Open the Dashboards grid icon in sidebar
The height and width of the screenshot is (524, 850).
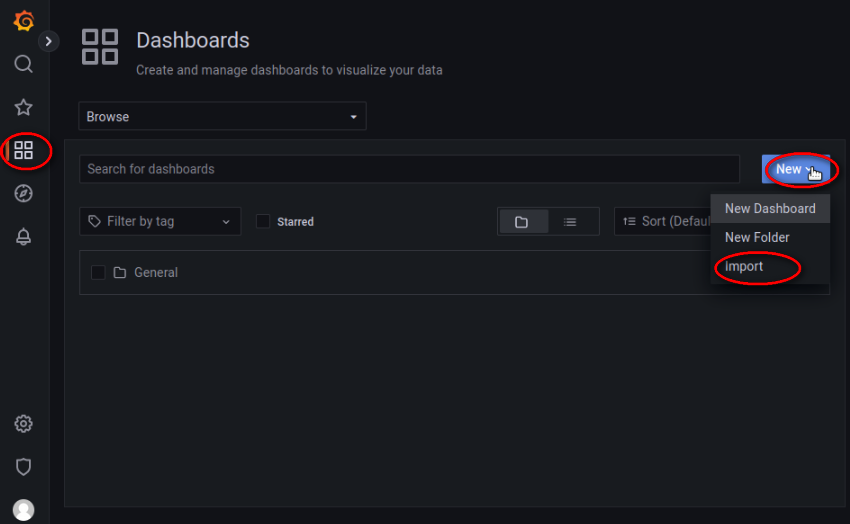24,151
